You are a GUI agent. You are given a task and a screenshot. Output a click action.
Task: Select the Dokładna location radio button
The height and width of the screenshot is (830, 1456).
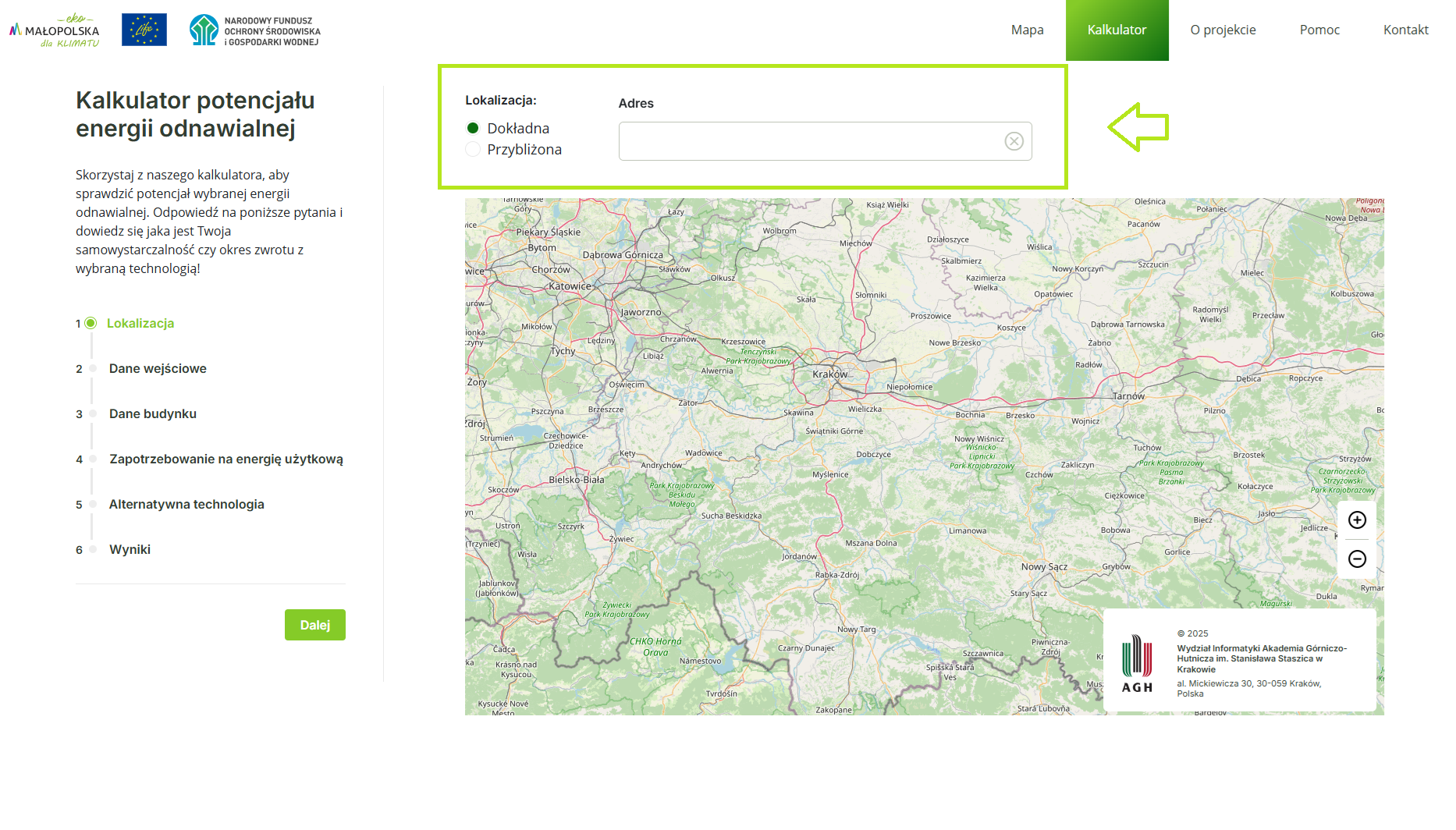coord(473,128)
